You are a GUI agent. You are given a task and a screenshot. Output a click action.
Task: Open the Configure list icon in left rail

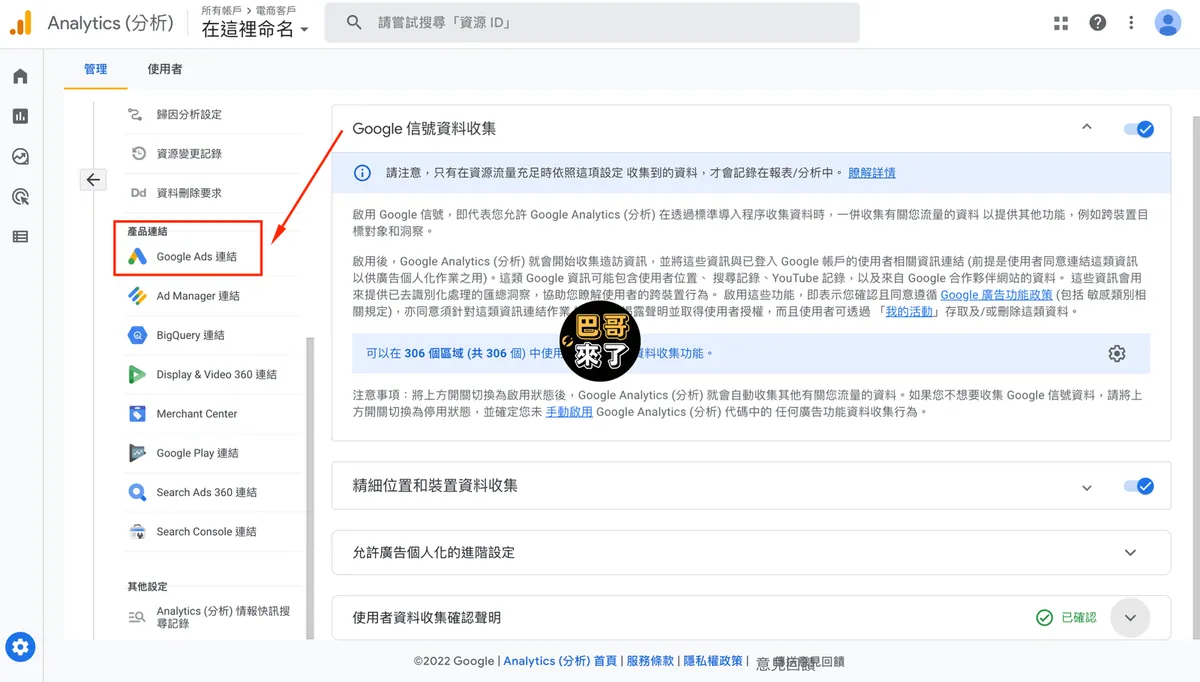[x=20, y=237]
